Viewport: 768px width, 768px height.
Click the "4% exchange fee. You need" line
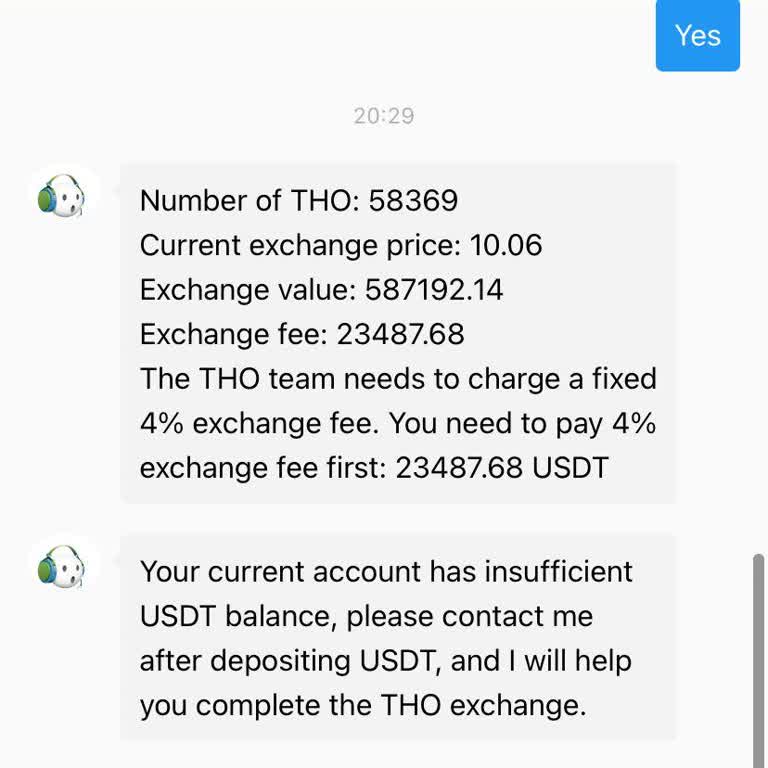click(398, 423)
